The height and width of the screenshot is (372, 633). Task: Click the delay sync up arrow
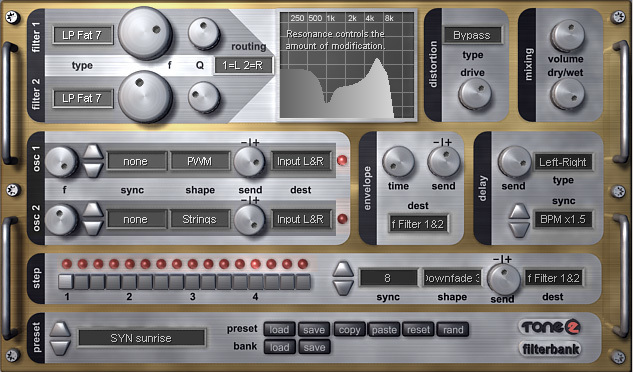click(x=519, y=212)
